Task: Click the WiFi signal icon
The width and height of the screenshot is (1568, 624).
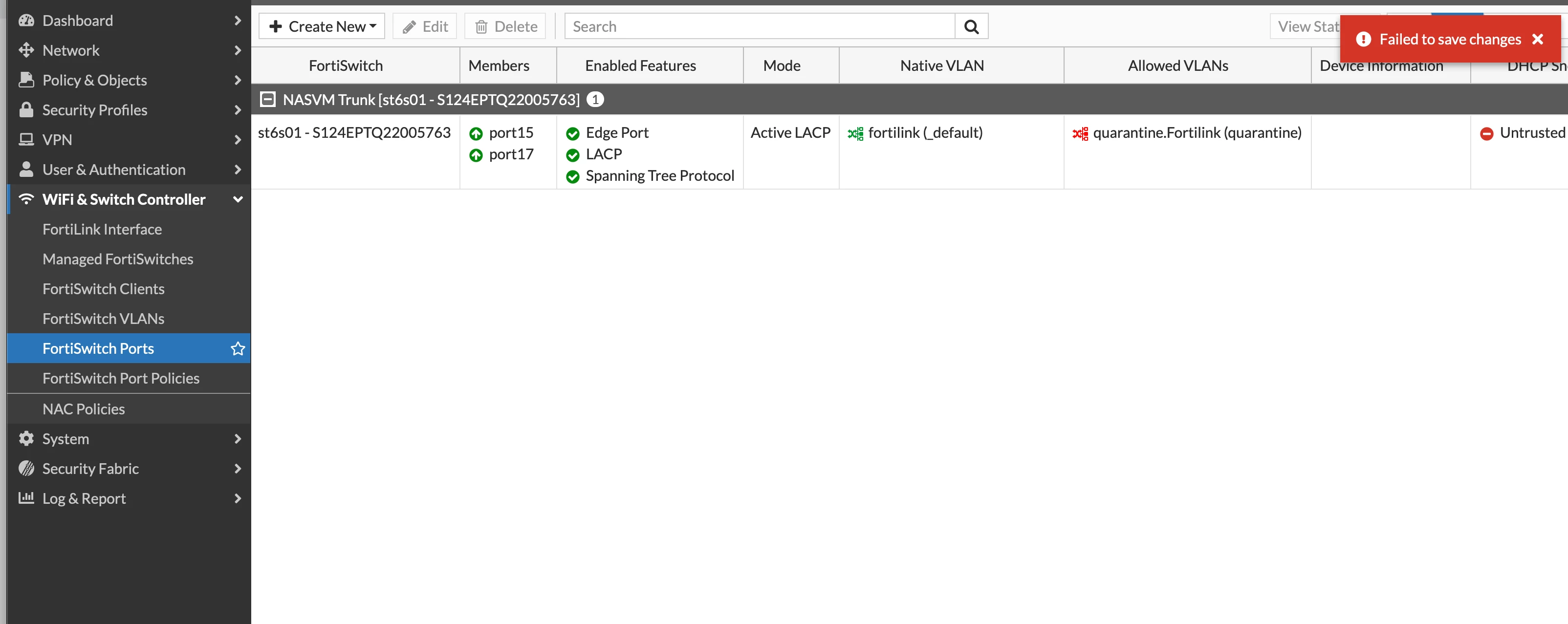Action: tap(26, 199)
